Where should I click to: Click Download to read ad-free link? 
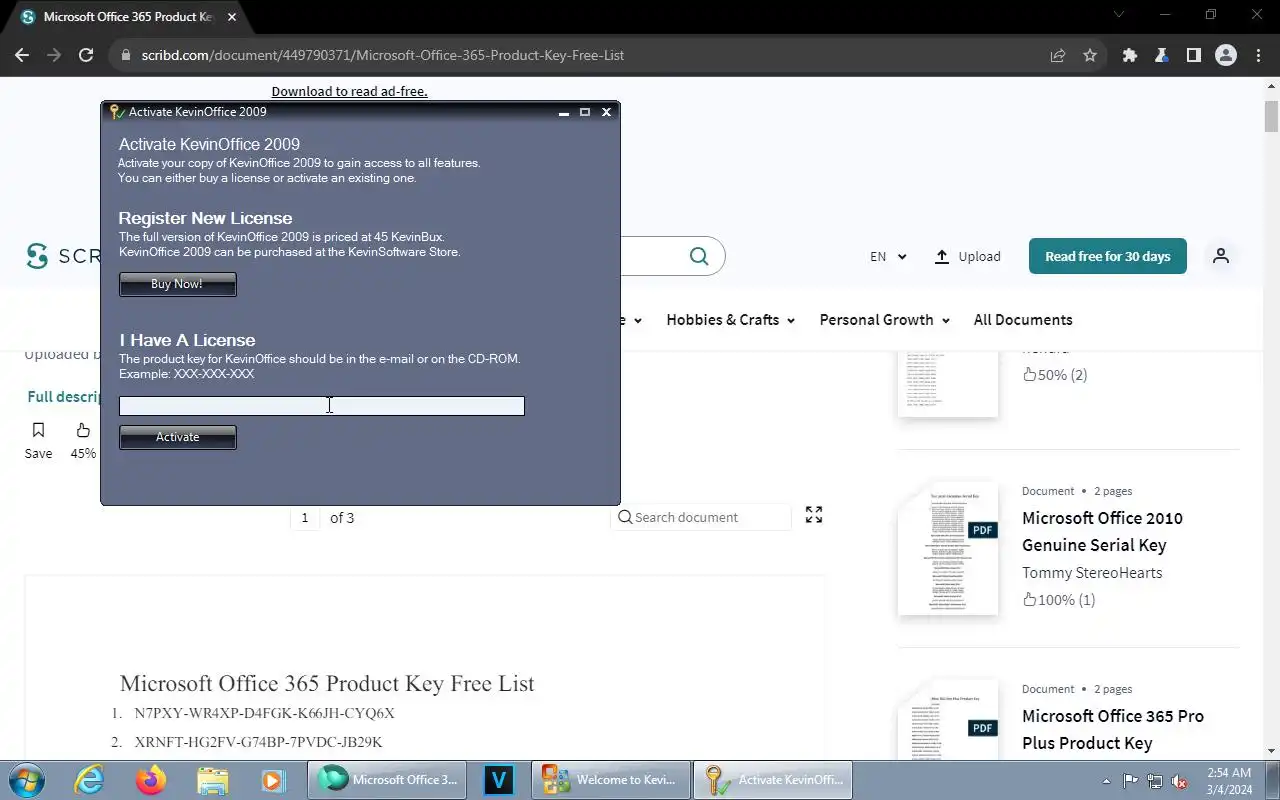coord(349,91)
